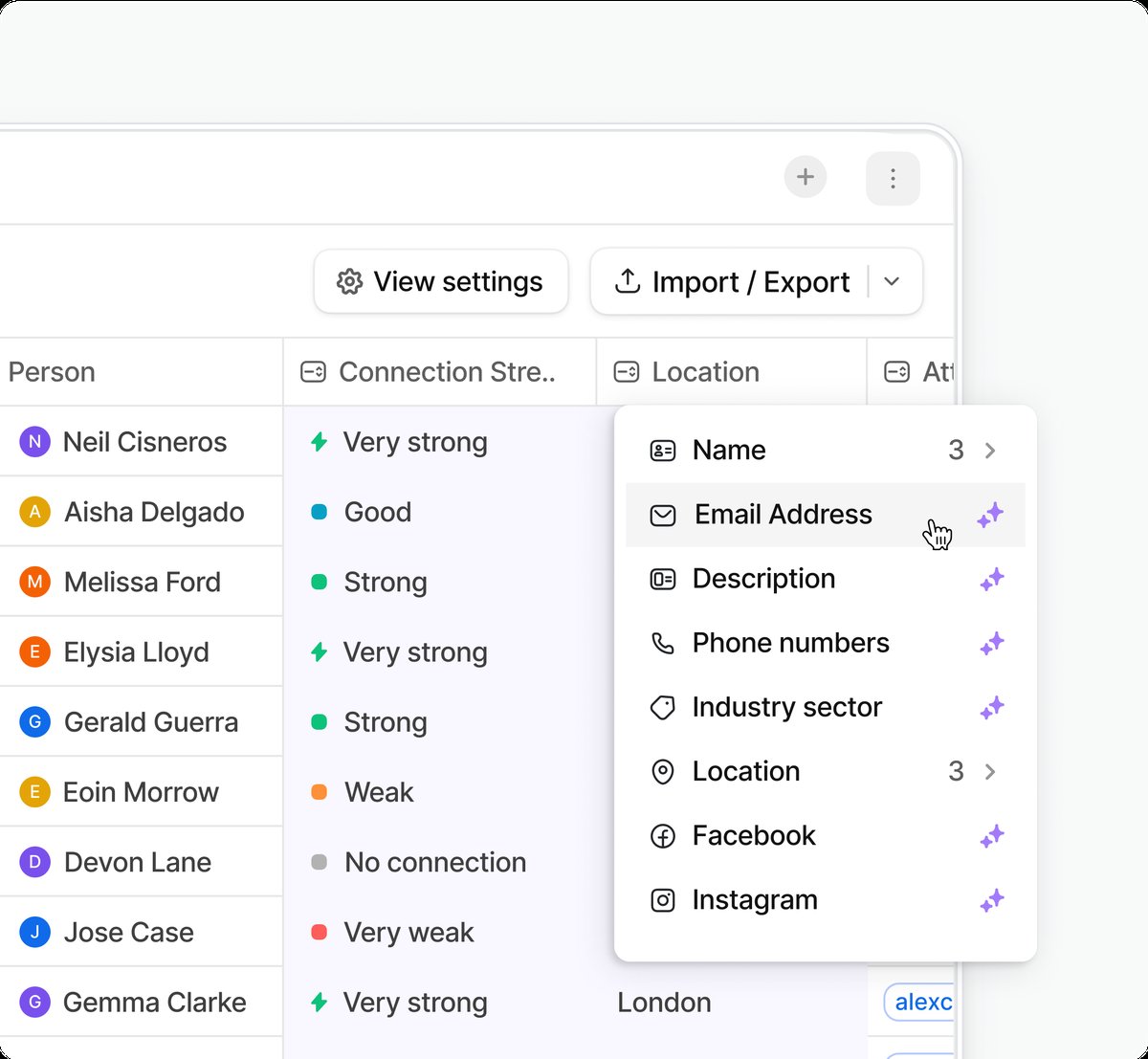1148x1059 pixels.
Task: Choose Instagram in the attribute menu
Action: [754, 900]
